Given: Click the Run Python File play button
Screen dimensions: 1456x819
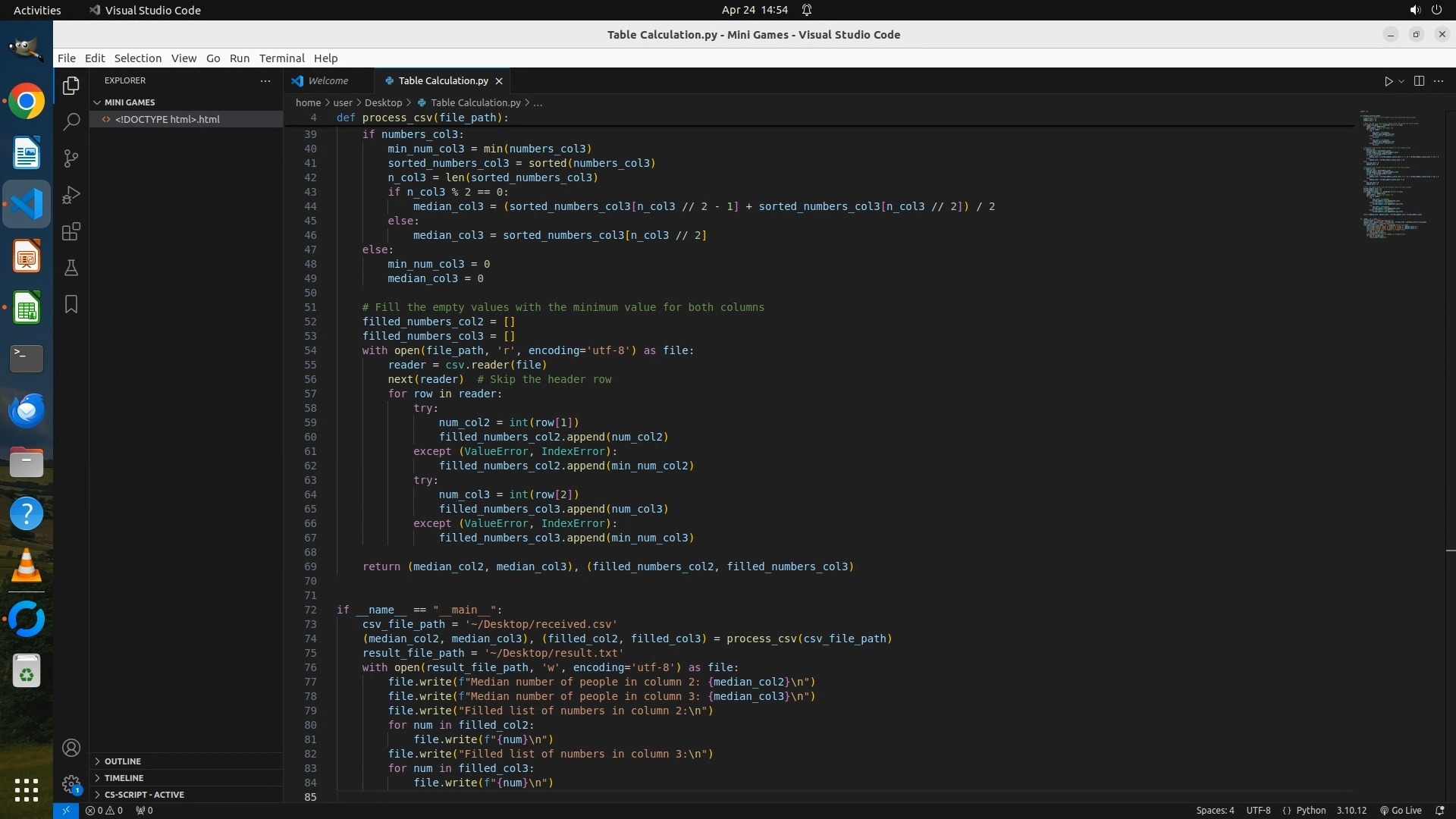Looking at the screenshot, I should 1388,81.
